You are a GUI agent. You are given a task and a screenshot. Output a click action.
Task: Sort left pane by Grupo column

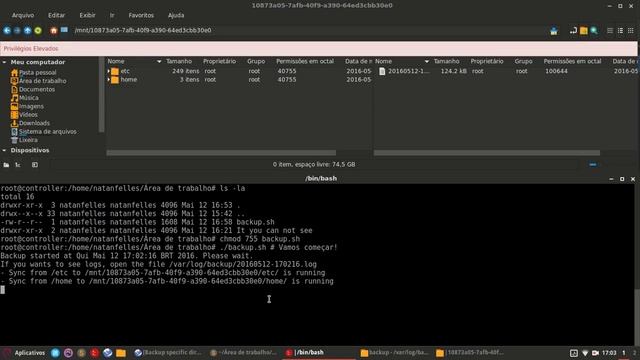256,61
